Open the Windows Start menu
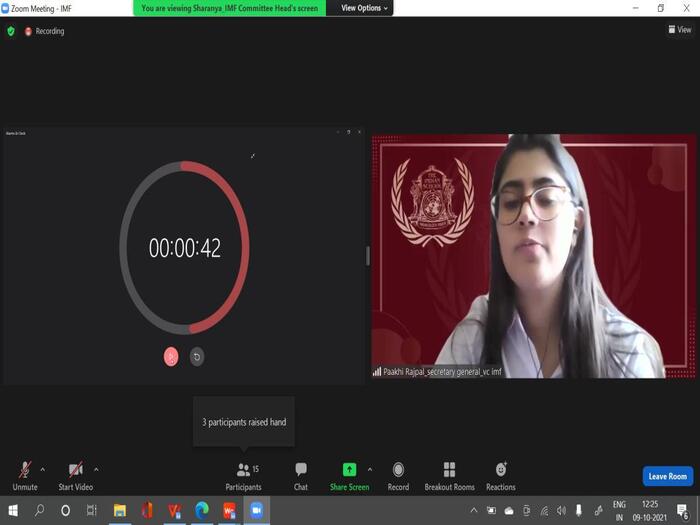This screenshot has width=700, height=525. click(13, 510)
